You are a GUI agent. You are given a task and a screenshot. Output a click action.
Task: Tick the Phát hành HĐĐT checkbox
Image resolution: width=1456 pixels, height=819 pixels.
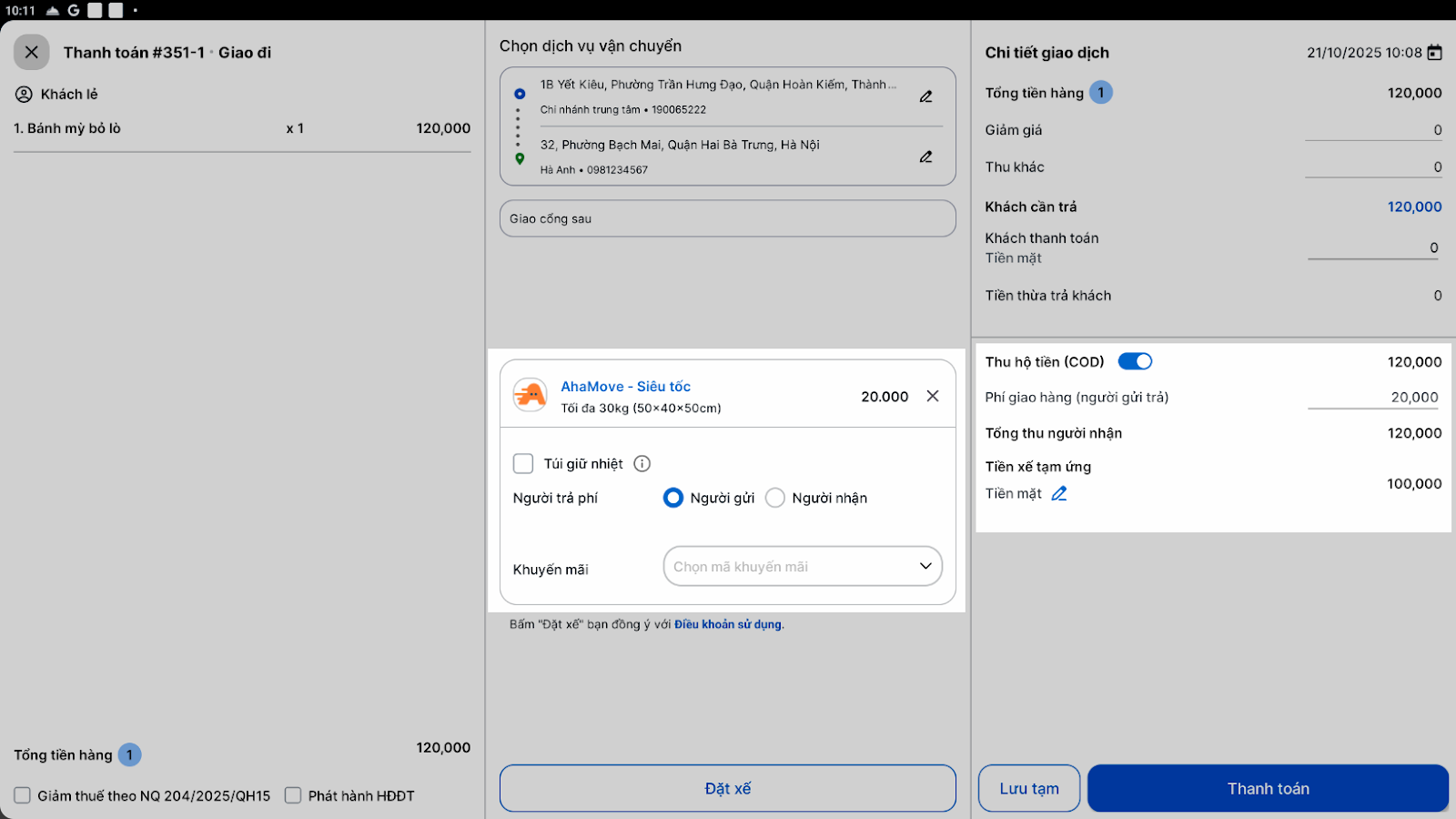(x=293, y=795)
